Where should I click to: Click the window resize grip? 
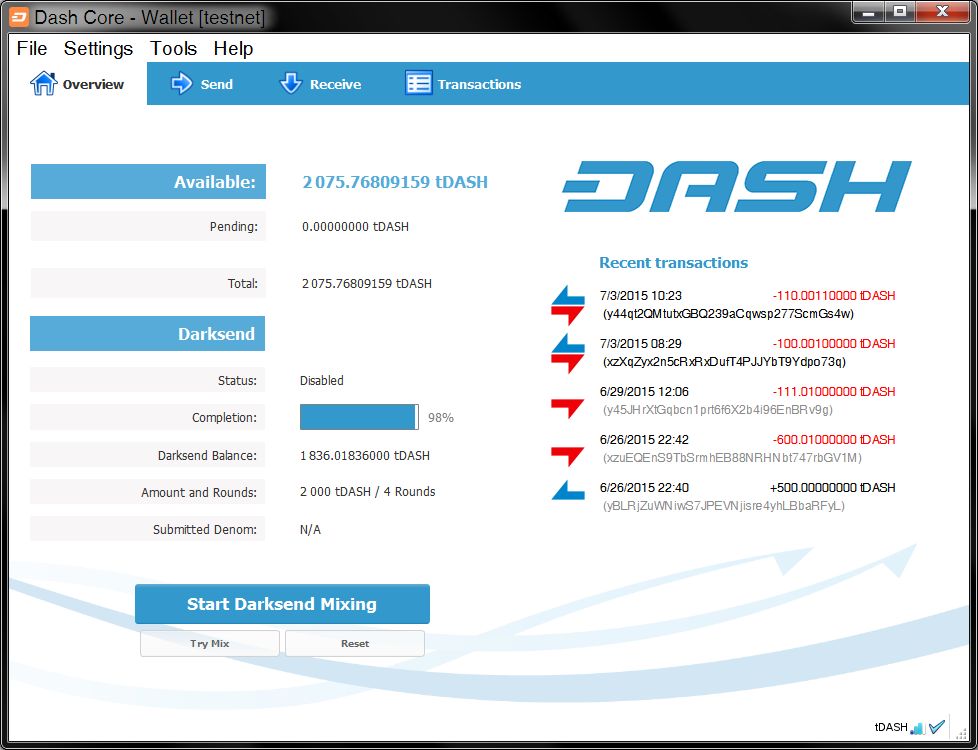pos(961,733)
